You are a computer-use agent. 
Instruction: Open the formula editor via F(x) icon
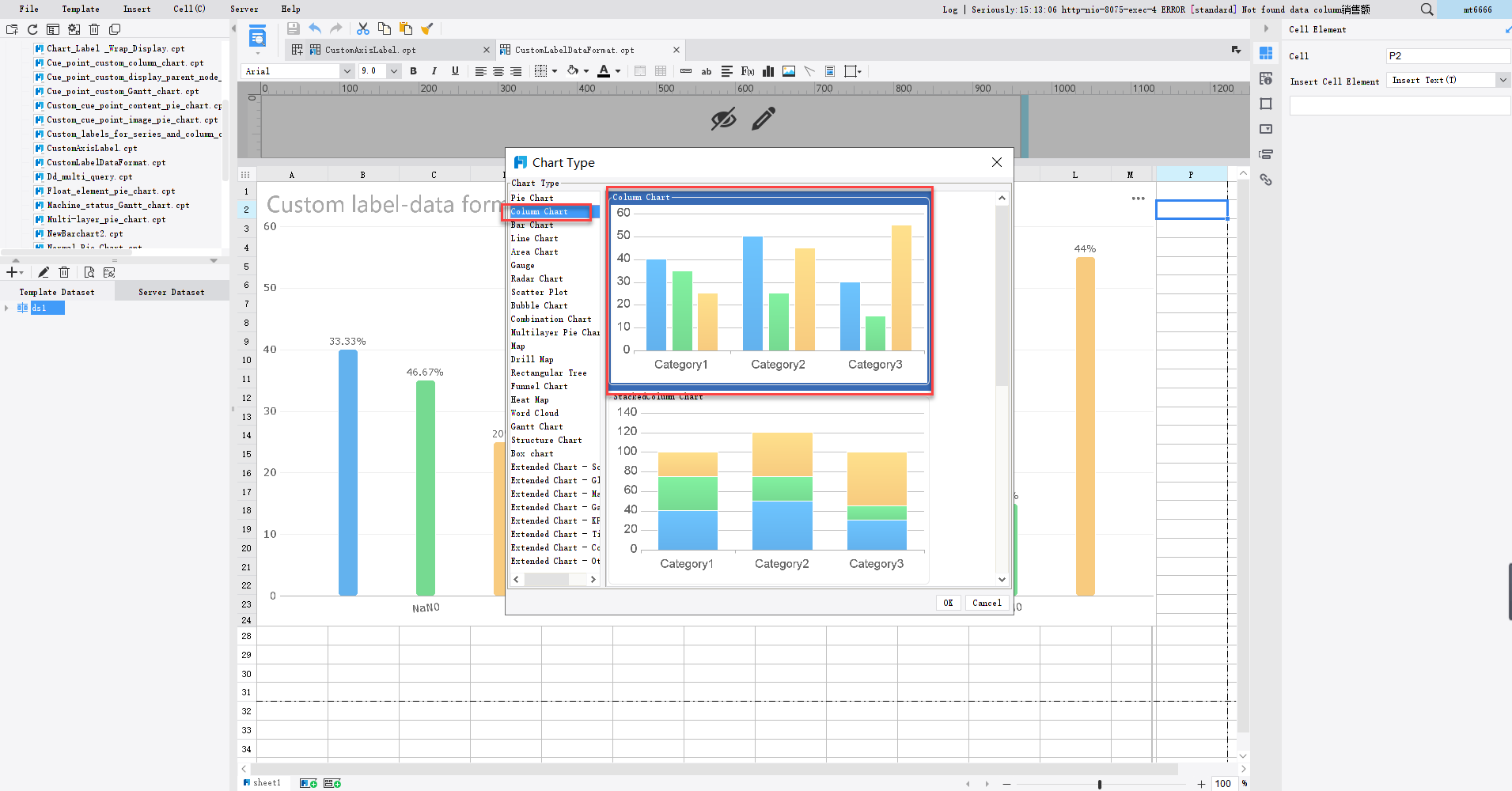[746, 71]
